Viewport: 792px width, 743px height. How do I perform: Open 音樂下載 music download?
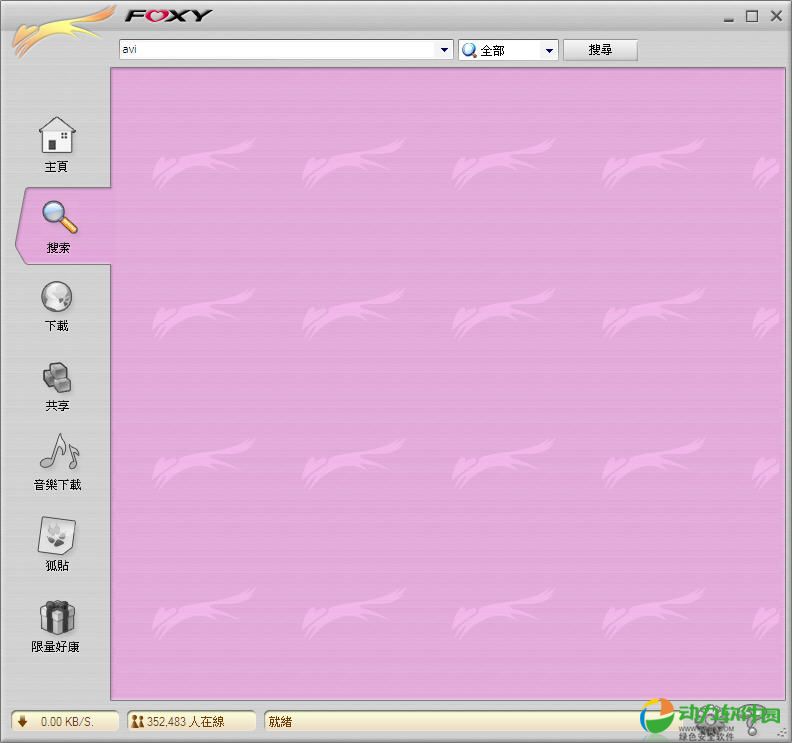[58, 455]
